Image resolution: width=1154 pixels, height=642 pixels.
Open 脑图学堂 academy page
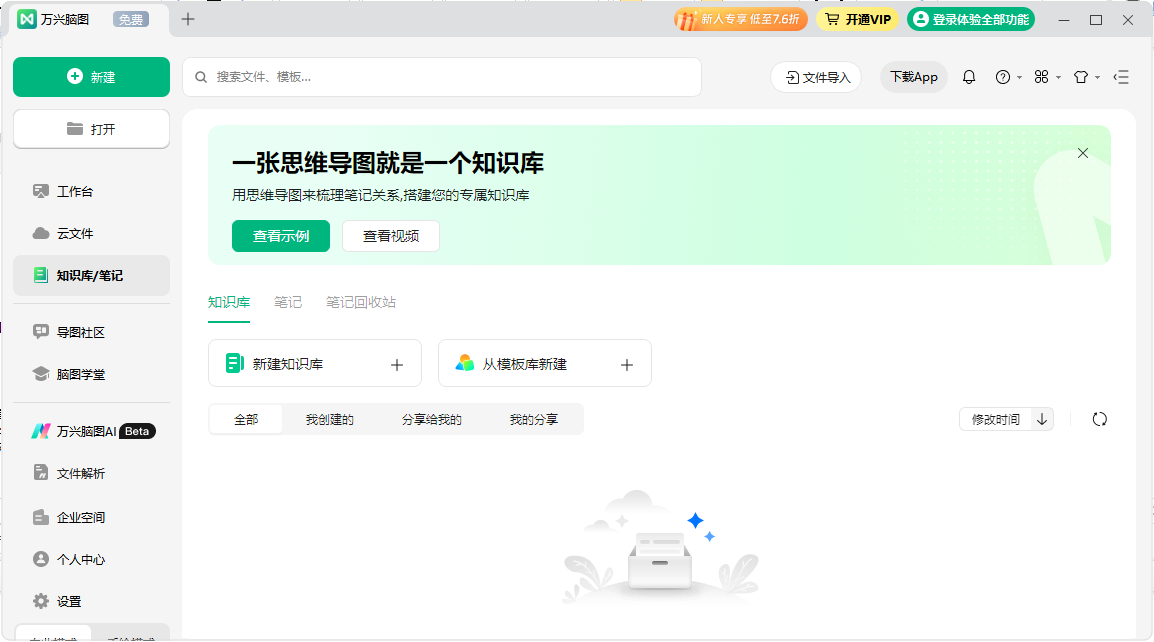coord(91,374)
